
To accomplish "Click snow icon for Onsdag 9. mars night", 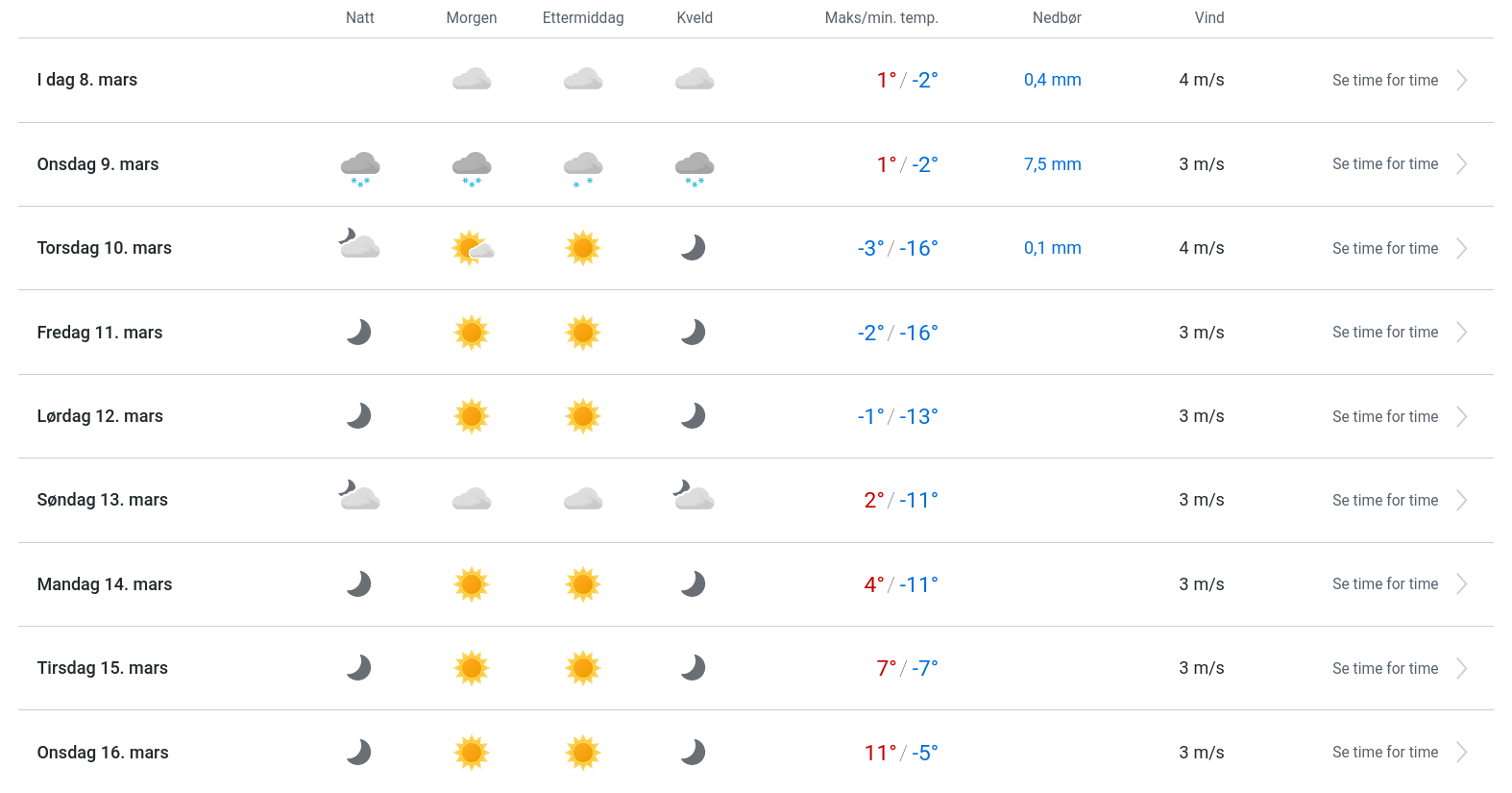I will [x=360, y=167].
